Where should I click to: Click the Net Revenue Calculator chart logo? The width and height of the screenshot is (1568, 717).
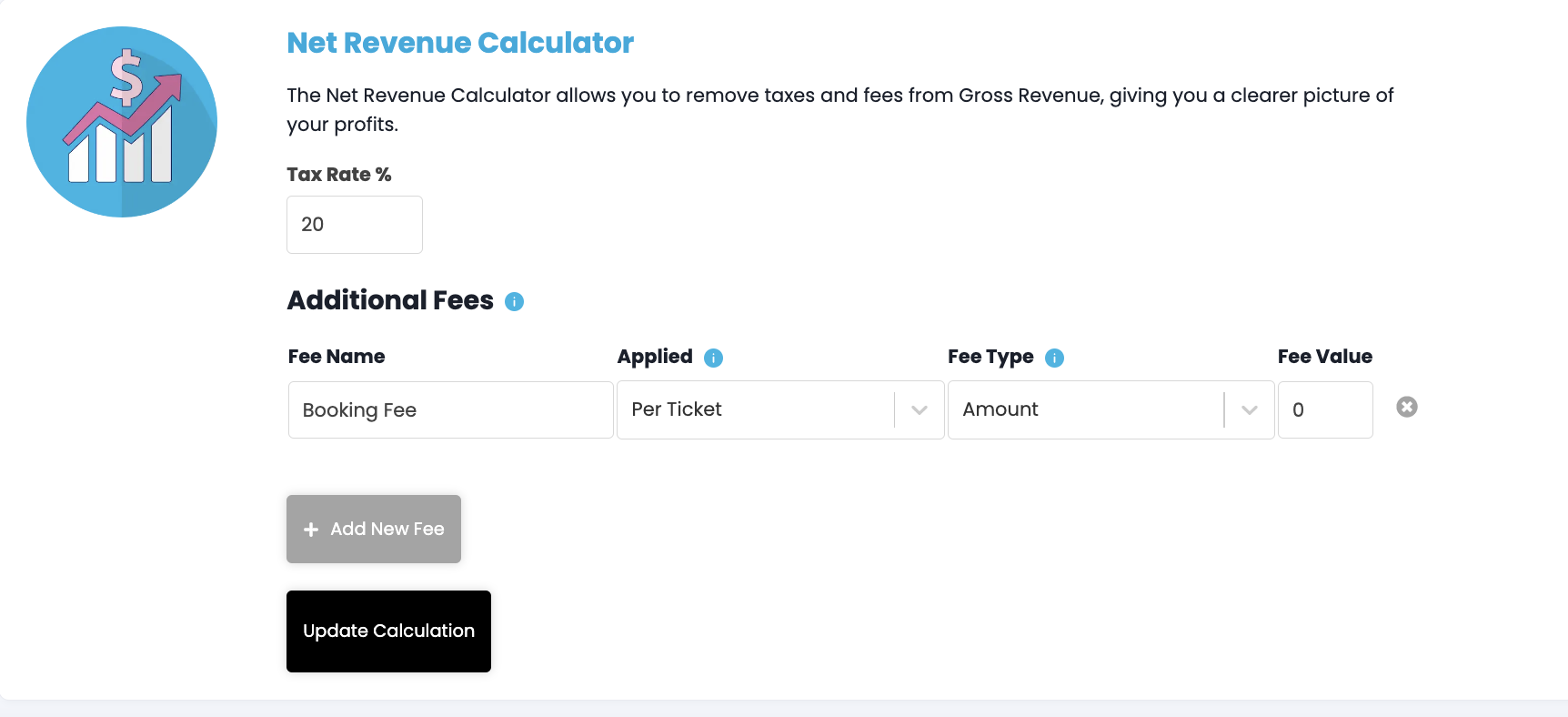122,122
